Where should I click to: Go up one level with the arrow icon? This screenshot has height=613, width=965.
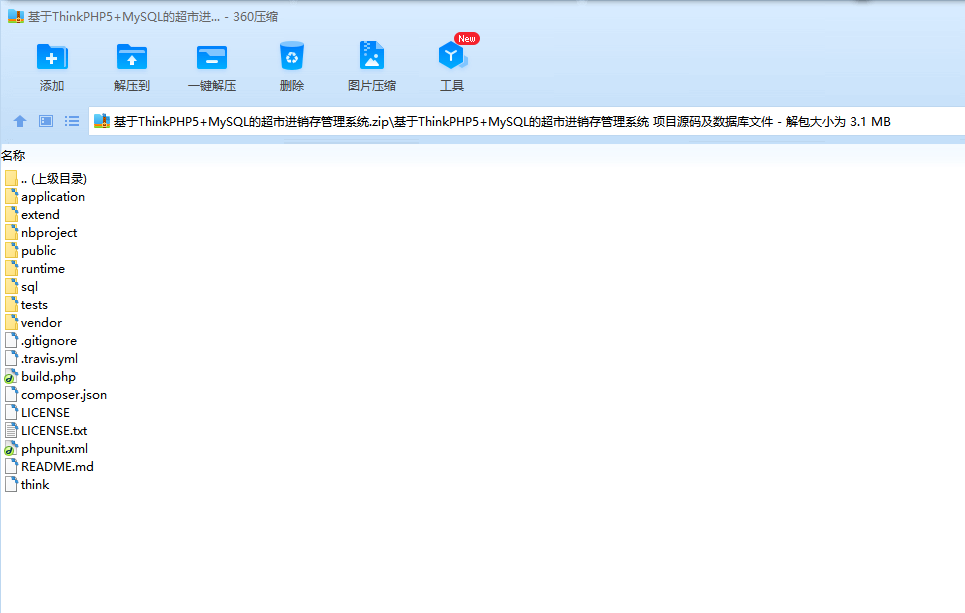[20, 121]
